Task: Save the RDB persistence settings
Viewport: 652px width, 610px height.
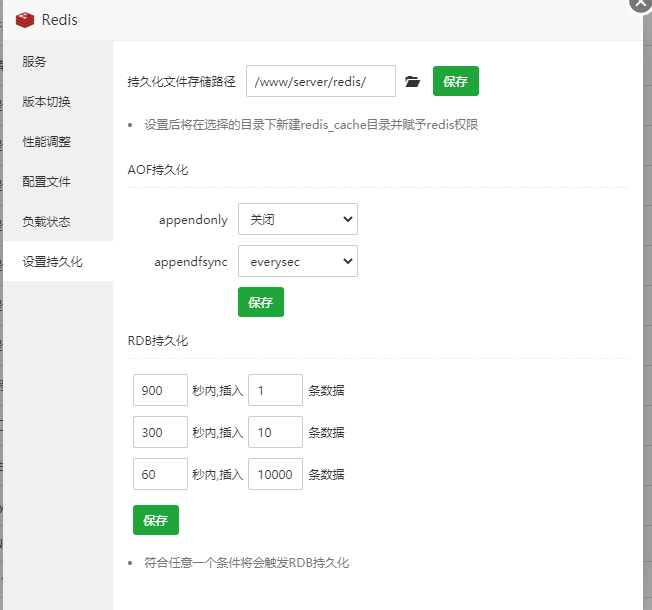Action: (x=156, y=520)
